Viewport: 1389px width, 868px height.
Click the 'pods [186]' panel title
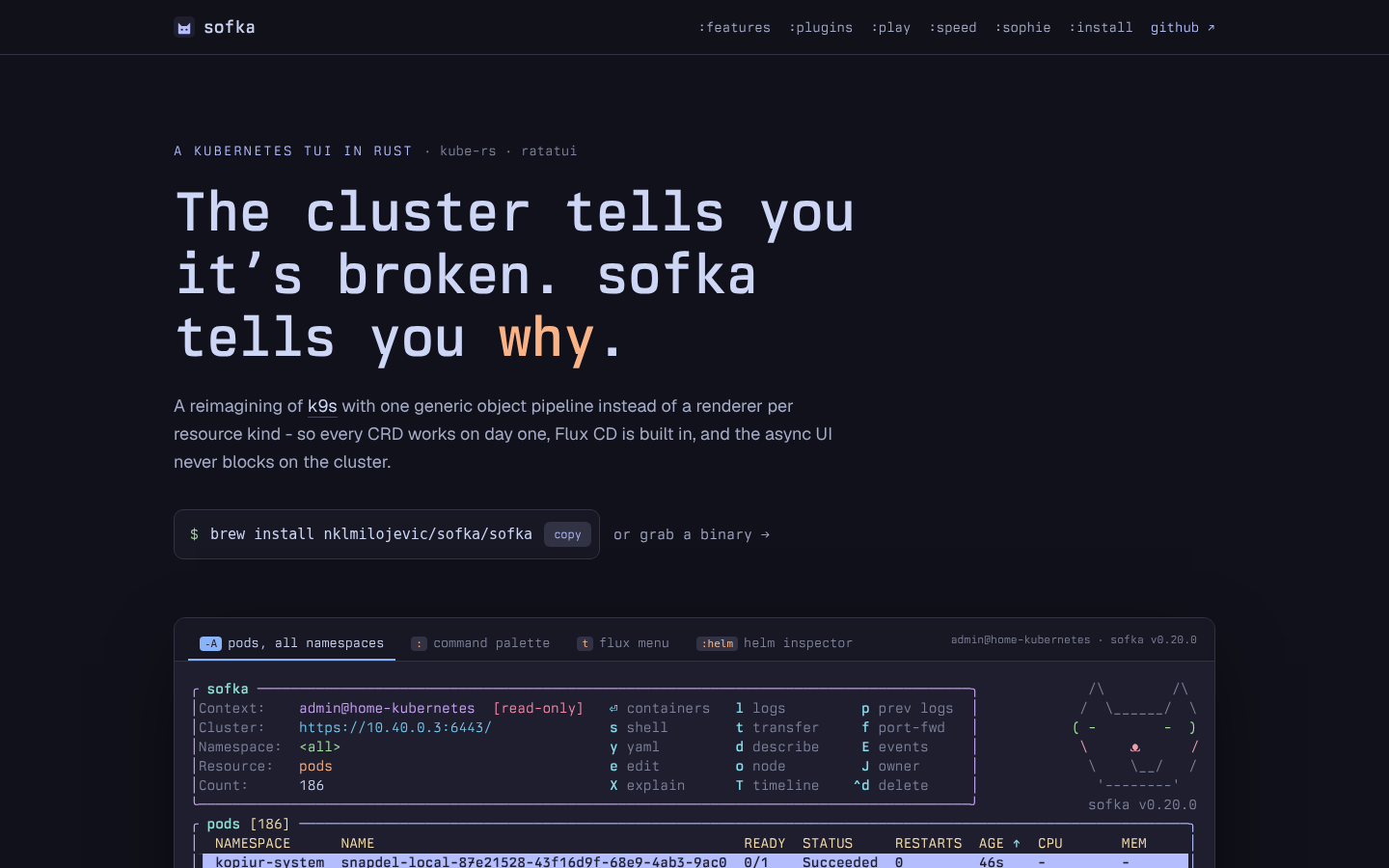248,824
